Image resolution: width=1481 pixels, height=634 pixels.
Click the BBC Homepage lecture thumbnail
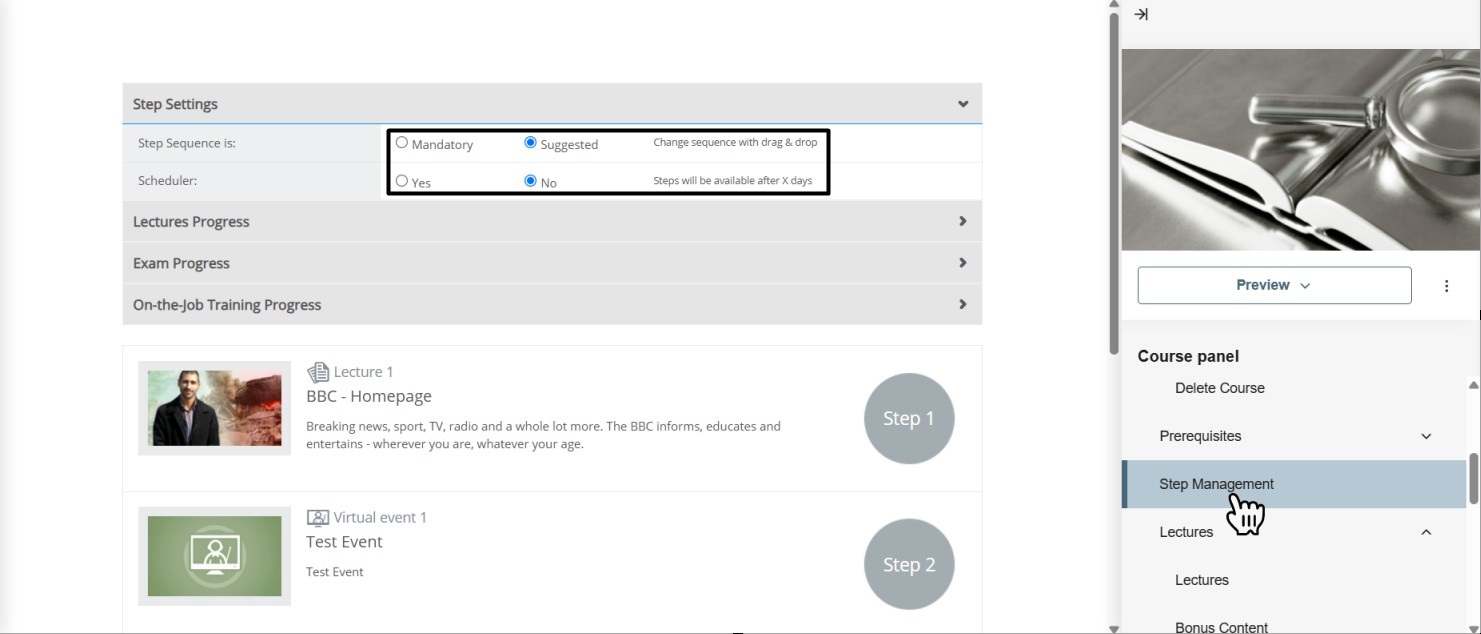214,408
